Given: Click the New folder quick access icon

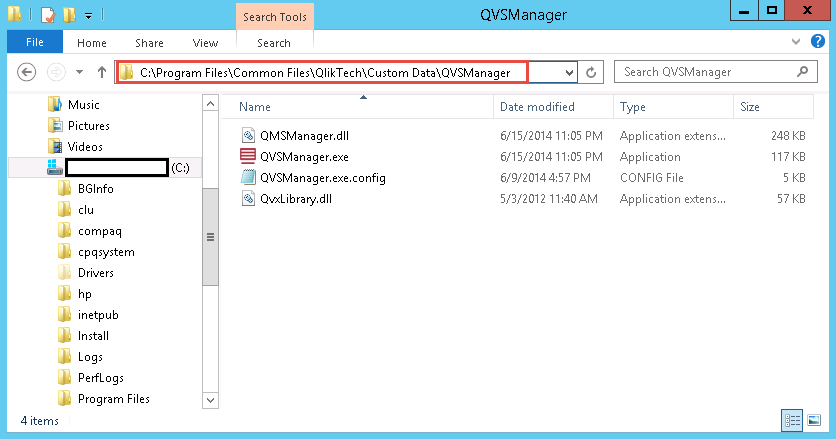Looking at the screenshot, I should [69, 14].
